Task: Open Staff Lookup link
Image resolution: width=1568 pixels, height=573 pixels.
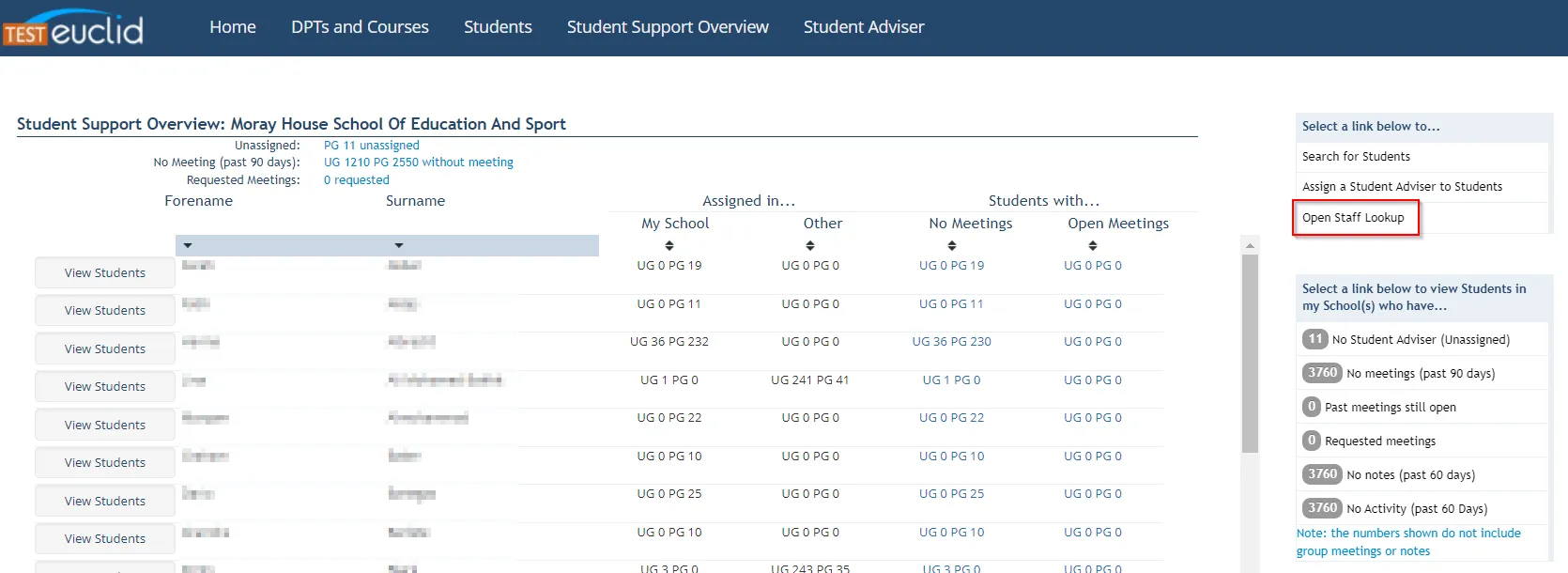Action: (x=1353, y=218)
